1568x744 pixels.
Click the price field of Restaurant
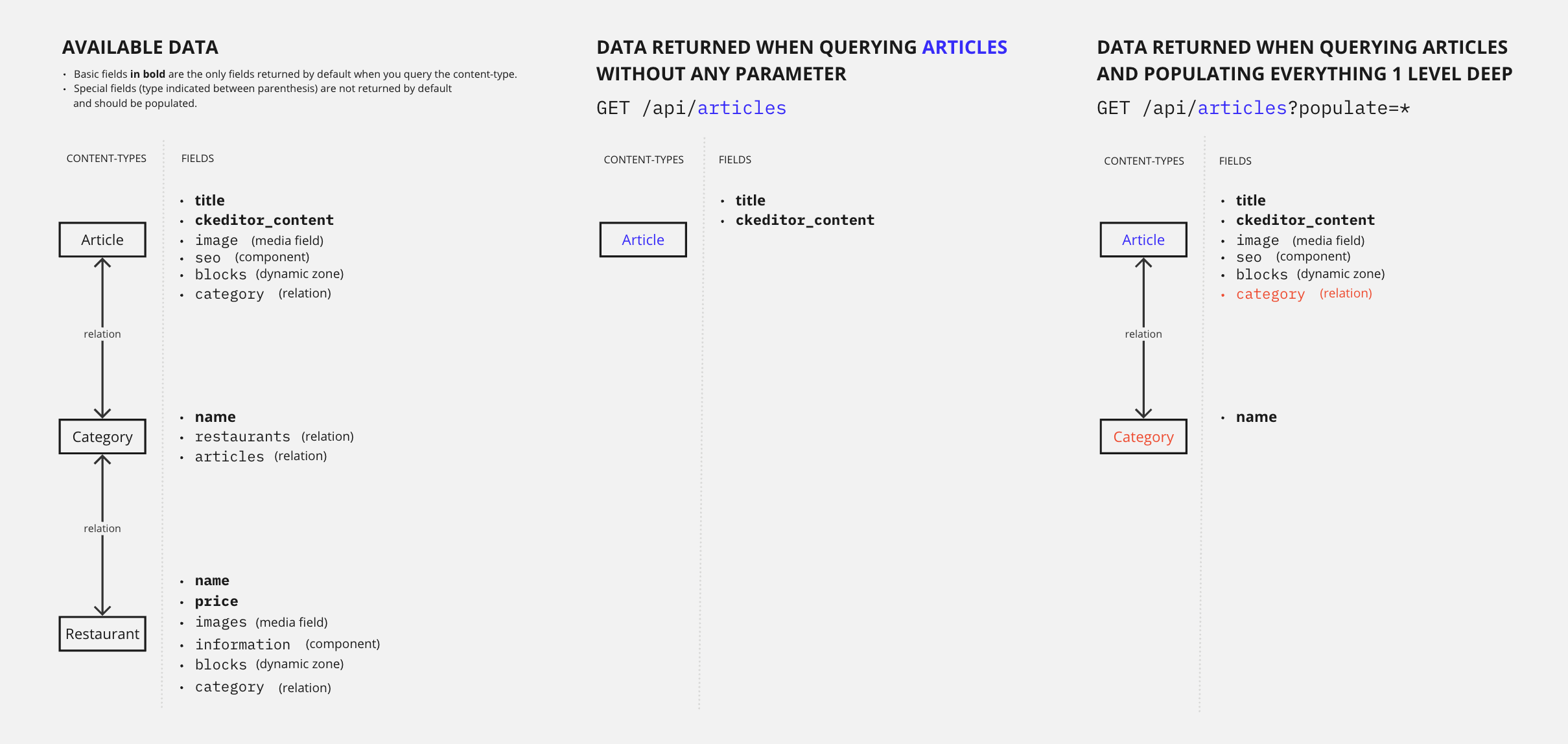click(216, 601)
